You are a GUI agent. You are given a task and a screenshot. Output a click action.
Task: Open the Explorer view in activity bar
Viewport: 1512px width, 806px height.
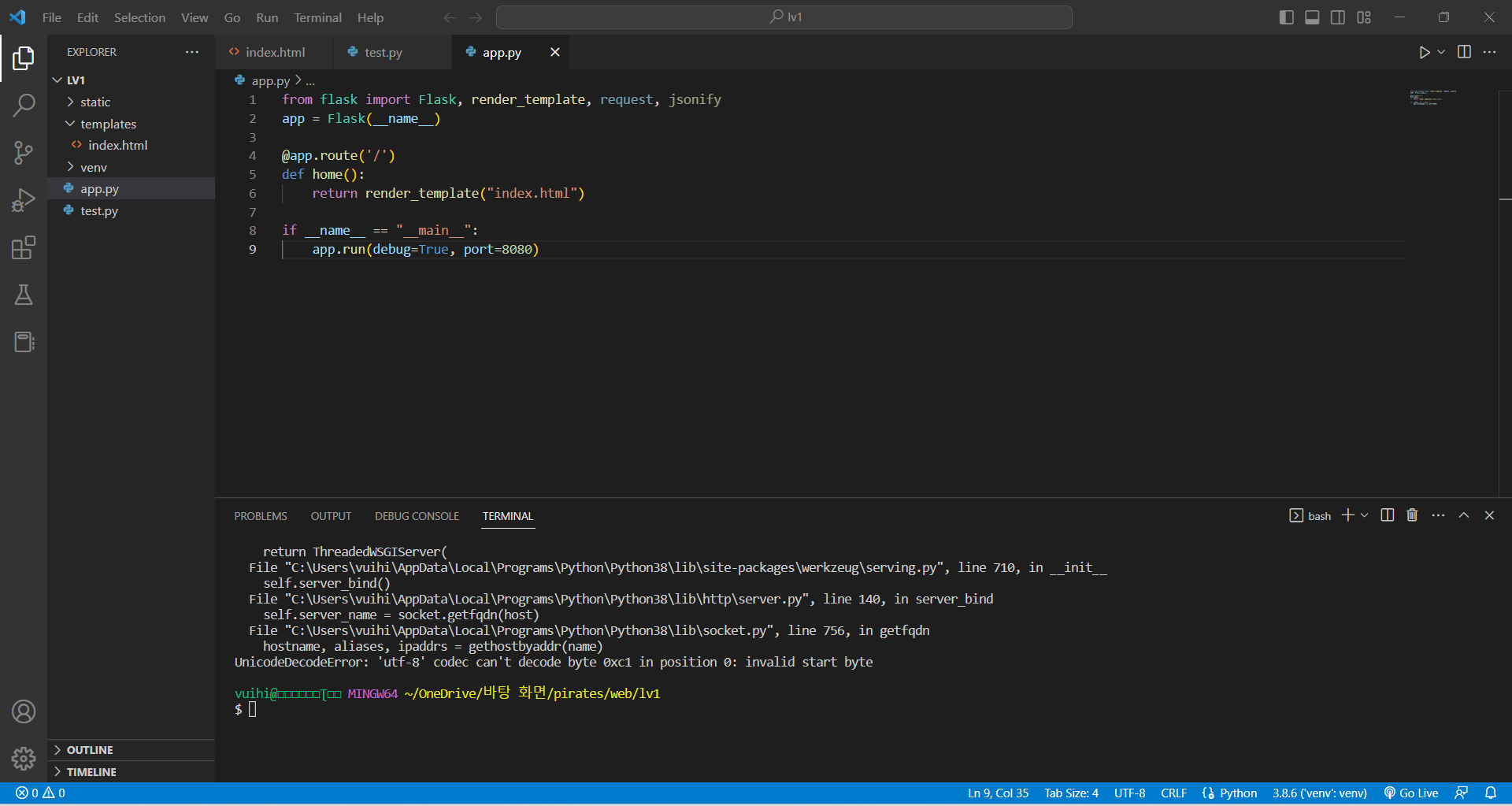coord(24,58)
